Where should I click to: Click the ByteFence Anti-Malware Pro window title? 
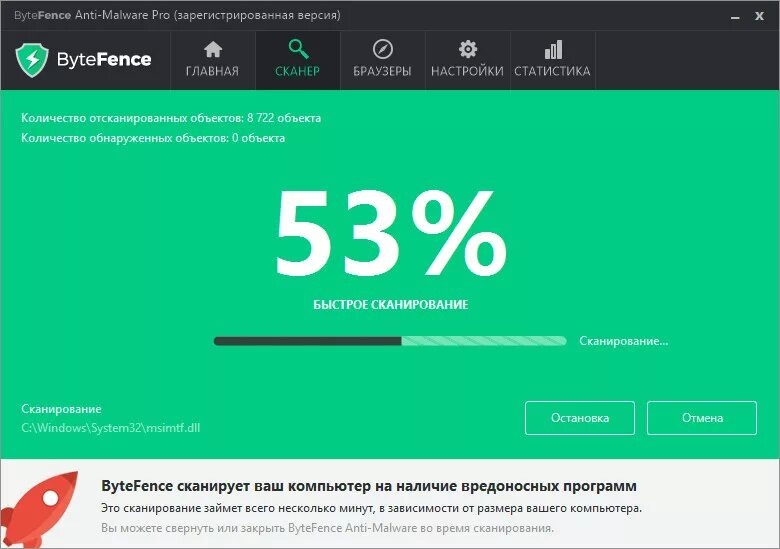177,15
